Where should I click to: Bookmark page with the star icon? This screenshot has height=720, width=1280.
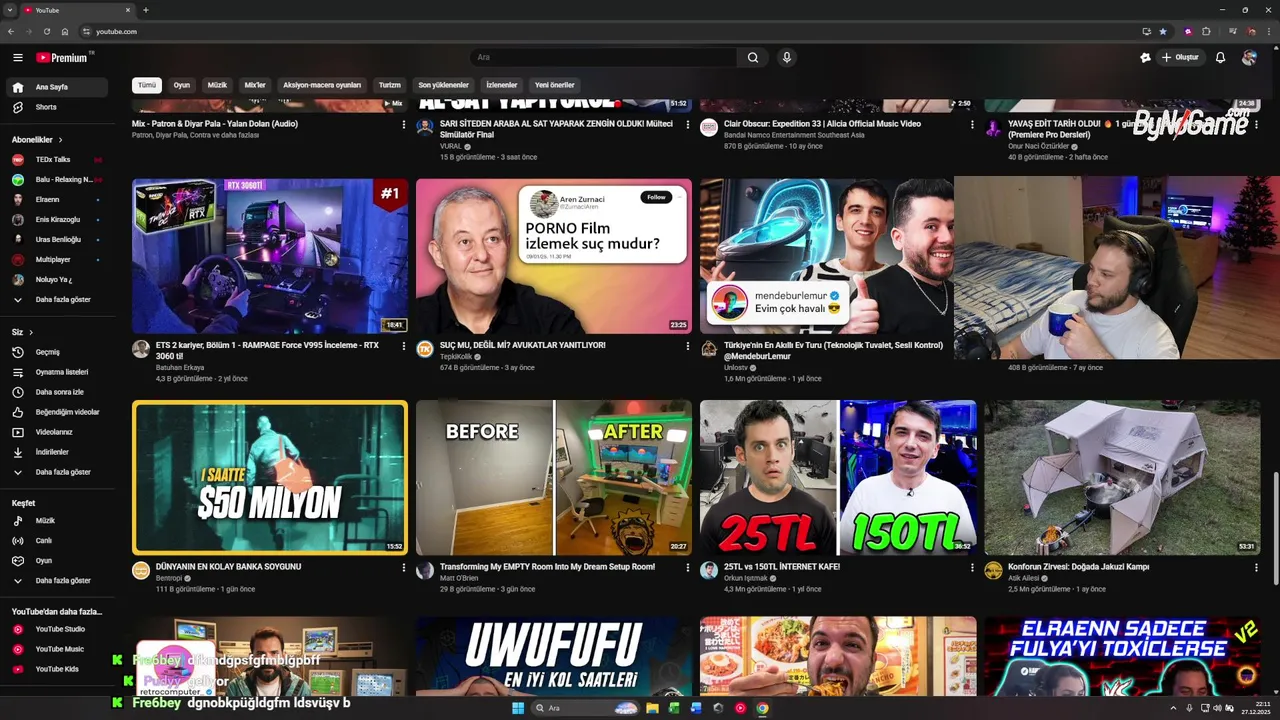[1163, 31]
